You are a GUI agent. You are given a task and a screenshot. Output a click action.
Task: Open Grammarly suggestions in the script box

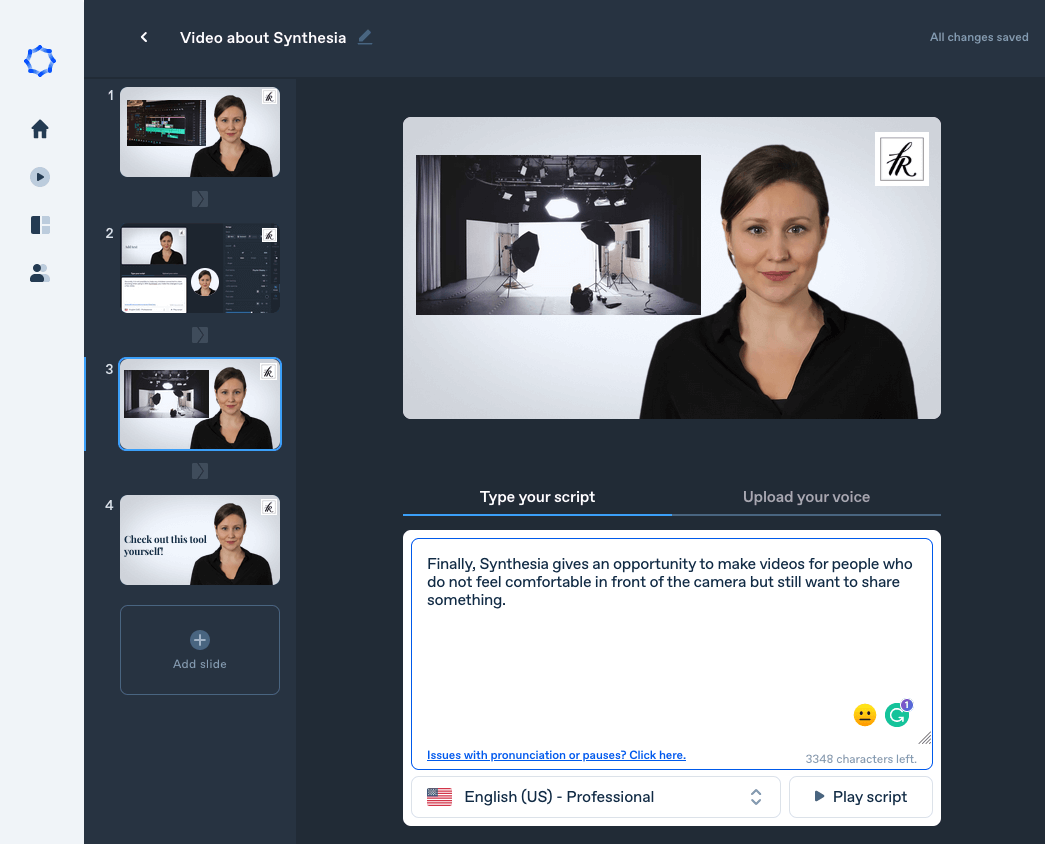[x=897, y=714]
